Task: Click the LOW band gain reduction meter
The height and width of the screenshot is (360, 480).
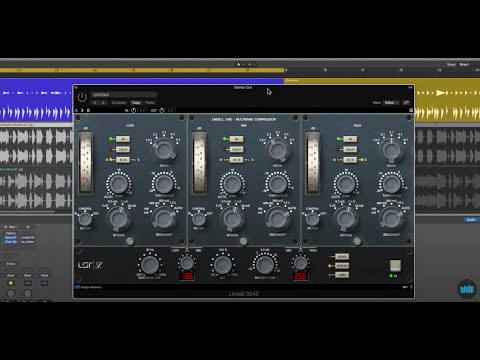Action: point(86,163)
